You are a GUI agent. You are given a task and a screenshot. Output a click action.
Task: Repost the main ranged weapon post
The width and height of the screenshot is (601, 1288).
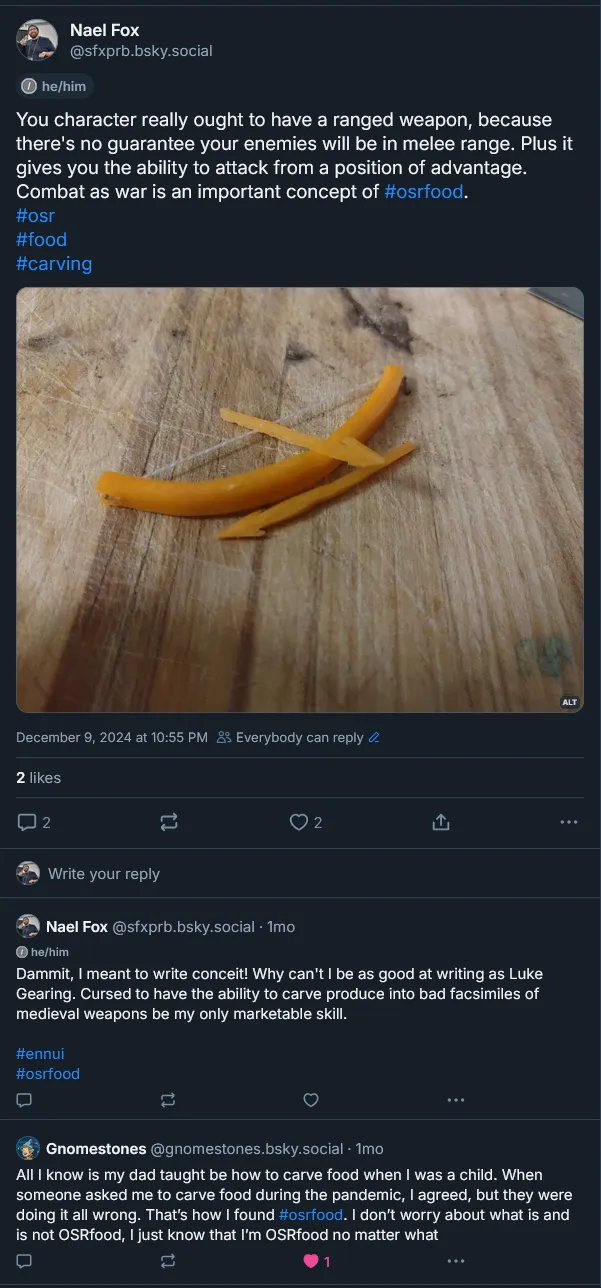click(x=169, y=822)
